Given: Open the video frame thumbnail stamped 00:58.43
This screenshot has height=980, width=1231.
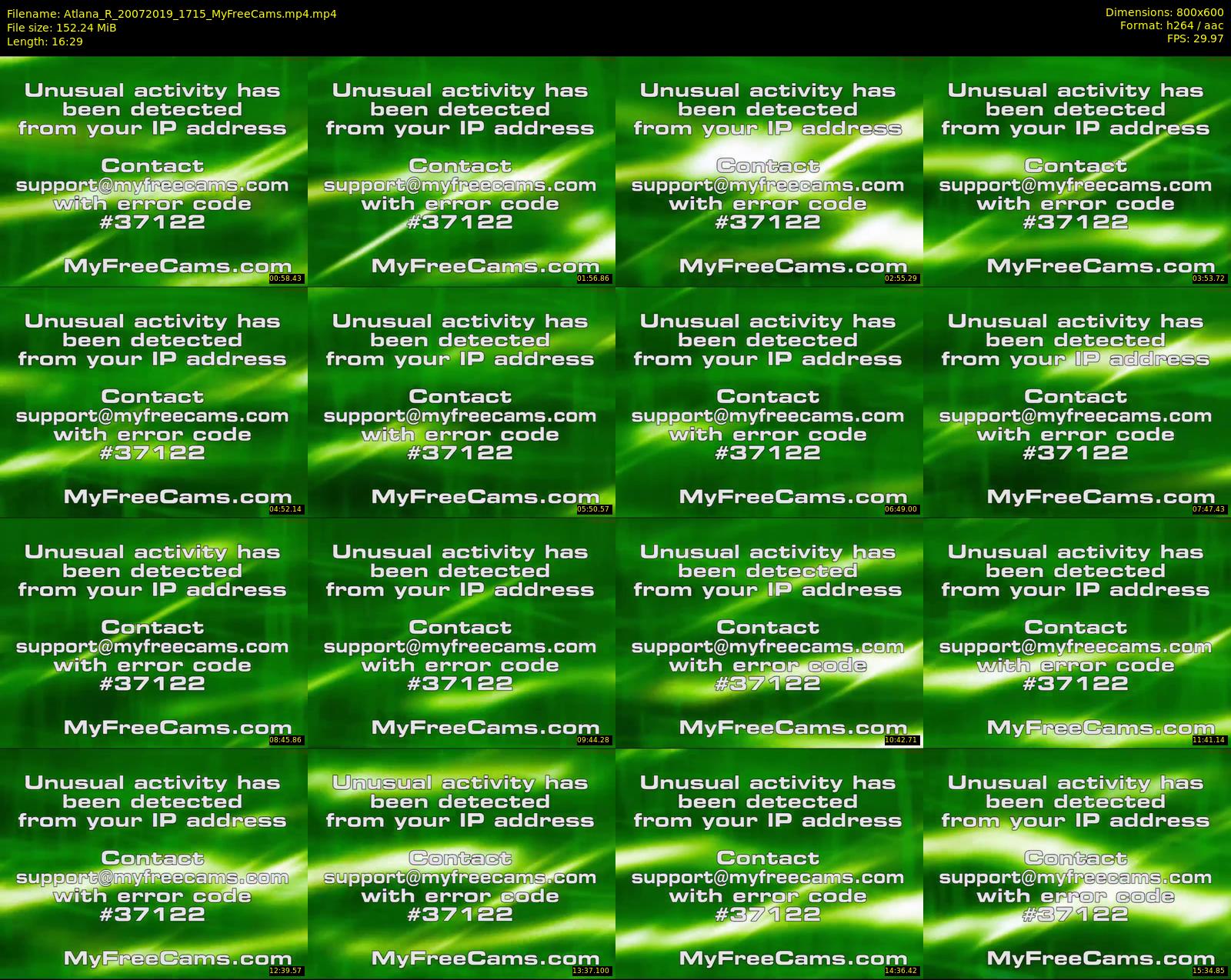Looking at the screenshot, I should (x=154, y=171).
